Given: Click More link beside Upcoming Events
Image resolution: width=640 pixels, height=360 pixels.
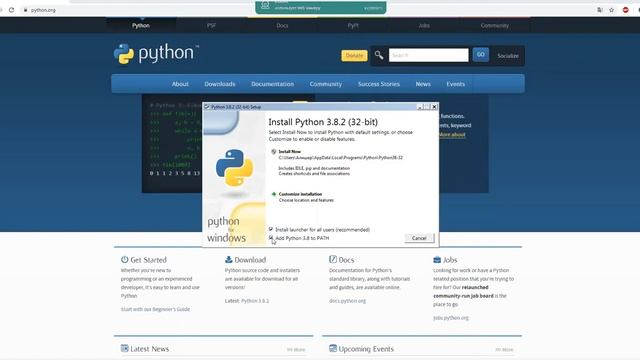Looking at the screenshot, I should coord(504,350).
